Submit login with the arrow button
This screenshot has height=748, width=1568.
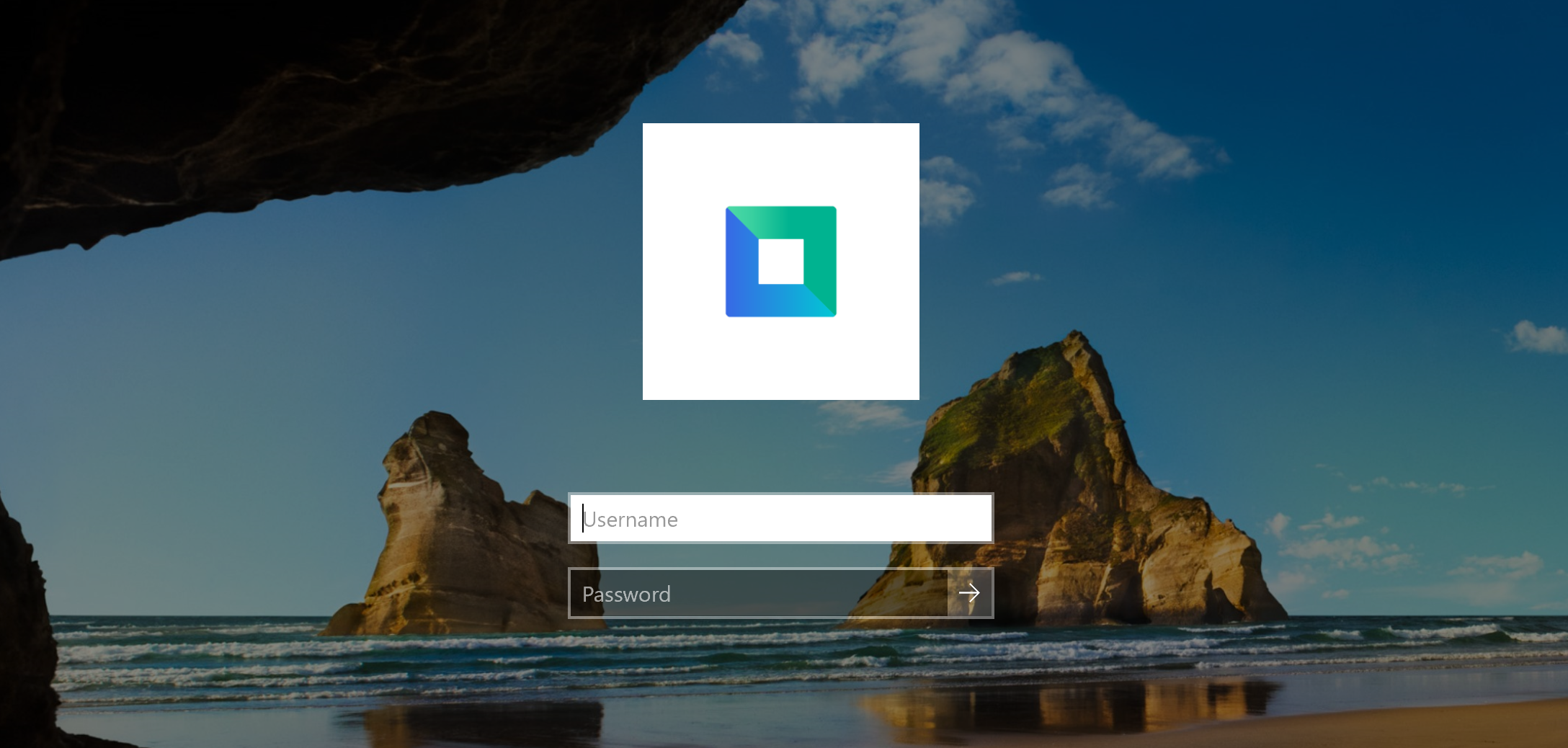point(970,593)
